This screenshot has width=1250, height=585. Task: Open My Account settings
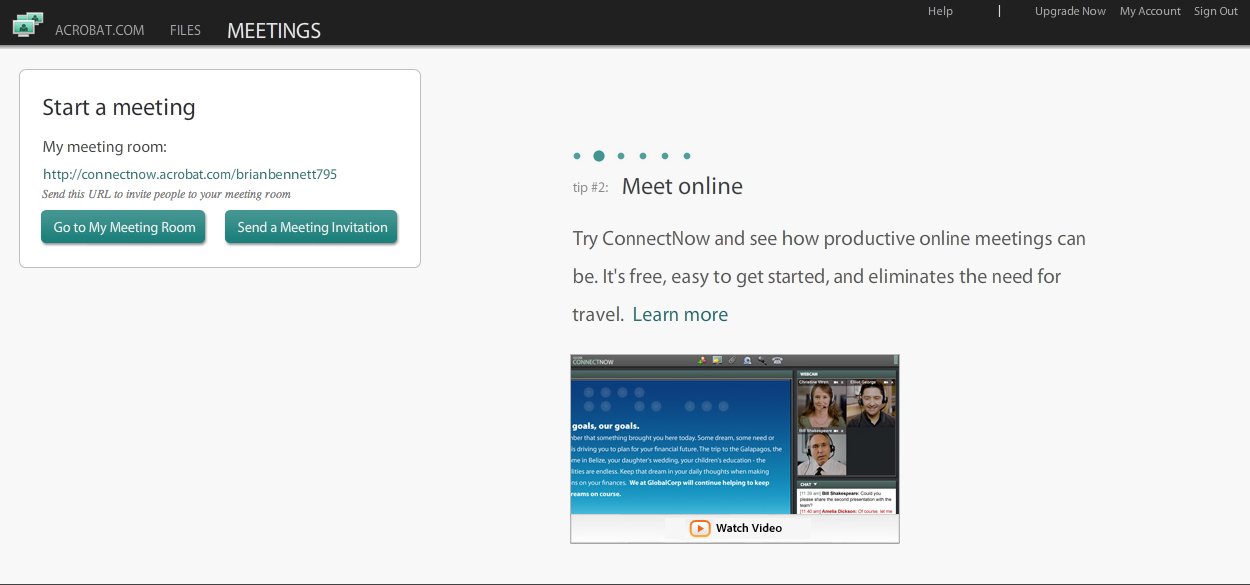pos(1150,11)
